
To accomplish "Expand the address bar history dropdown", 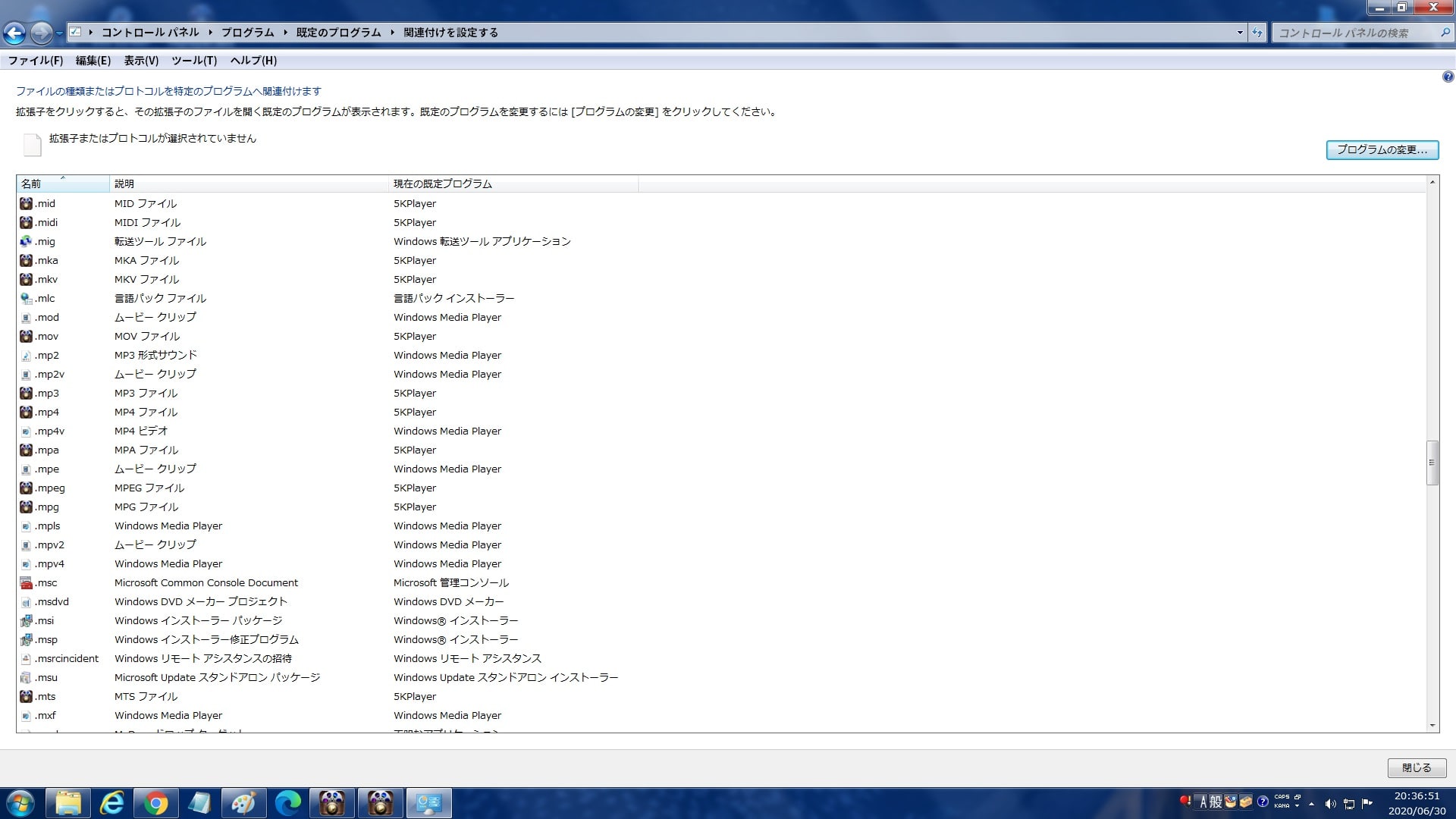I will 1240,33.
